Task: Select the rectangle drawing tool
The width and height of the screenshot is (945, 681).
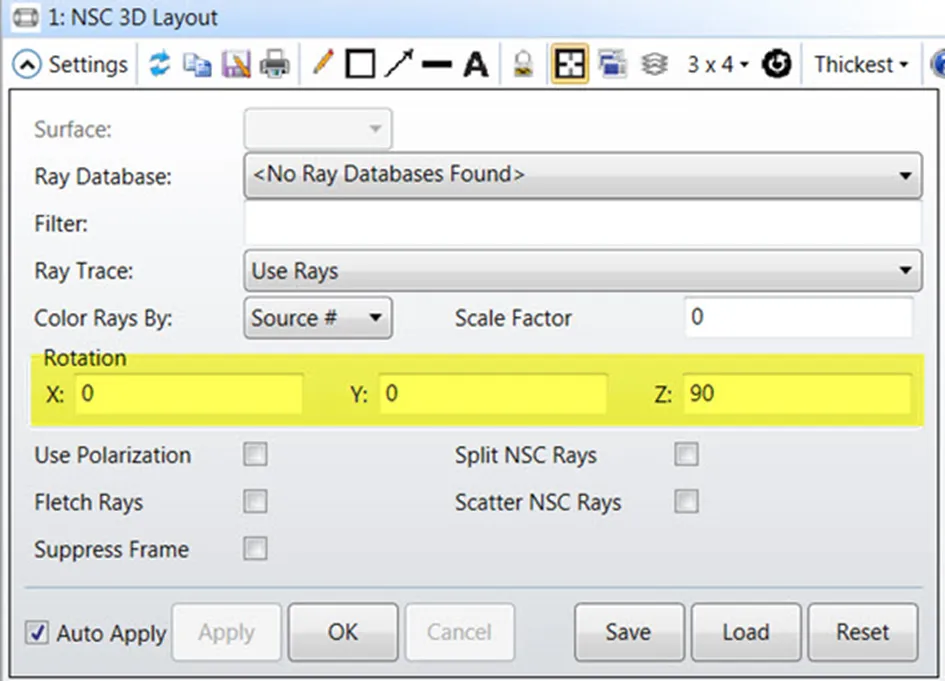Action: click(360, 64)
